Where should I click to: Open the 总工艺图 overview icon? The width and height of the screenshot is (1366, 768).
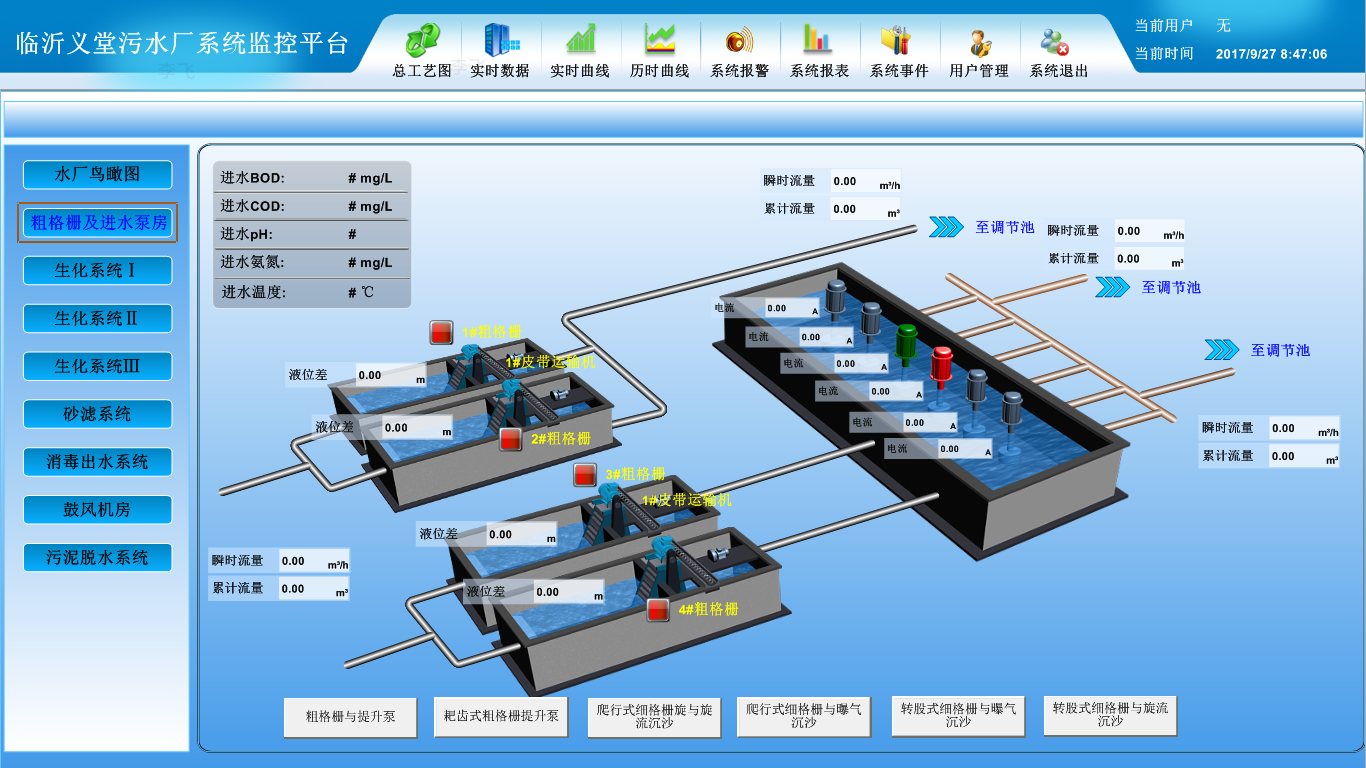tap(421, 41)
